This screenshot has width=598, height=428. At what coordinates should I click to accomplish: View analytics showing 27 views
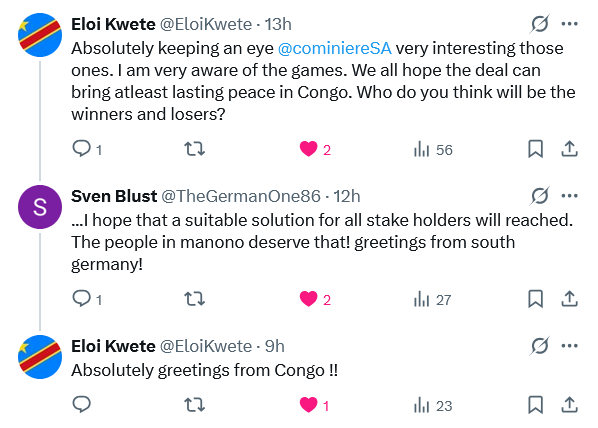point(432,300)
